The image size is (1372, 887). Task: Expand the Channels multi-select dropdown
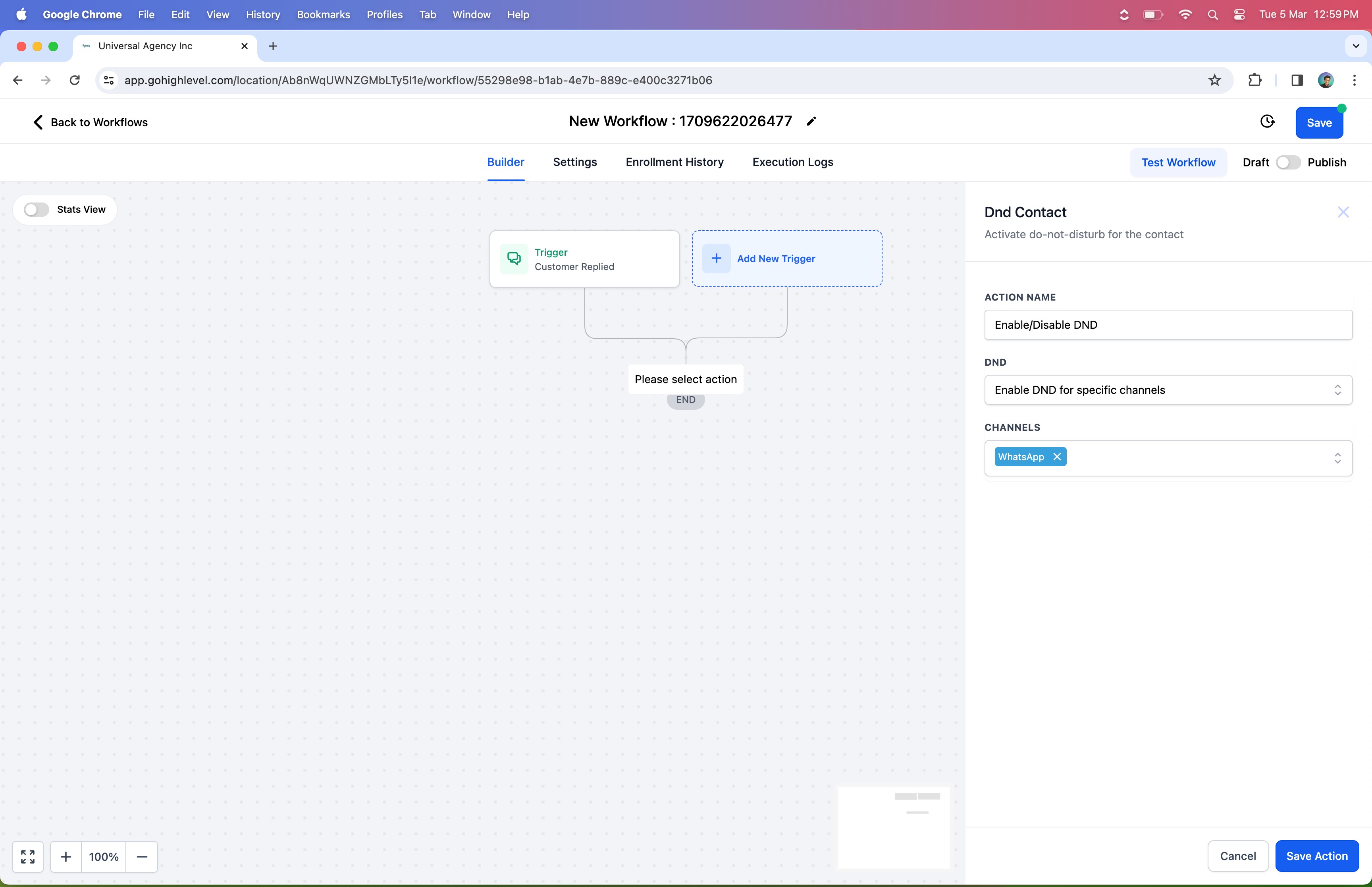1337,458
